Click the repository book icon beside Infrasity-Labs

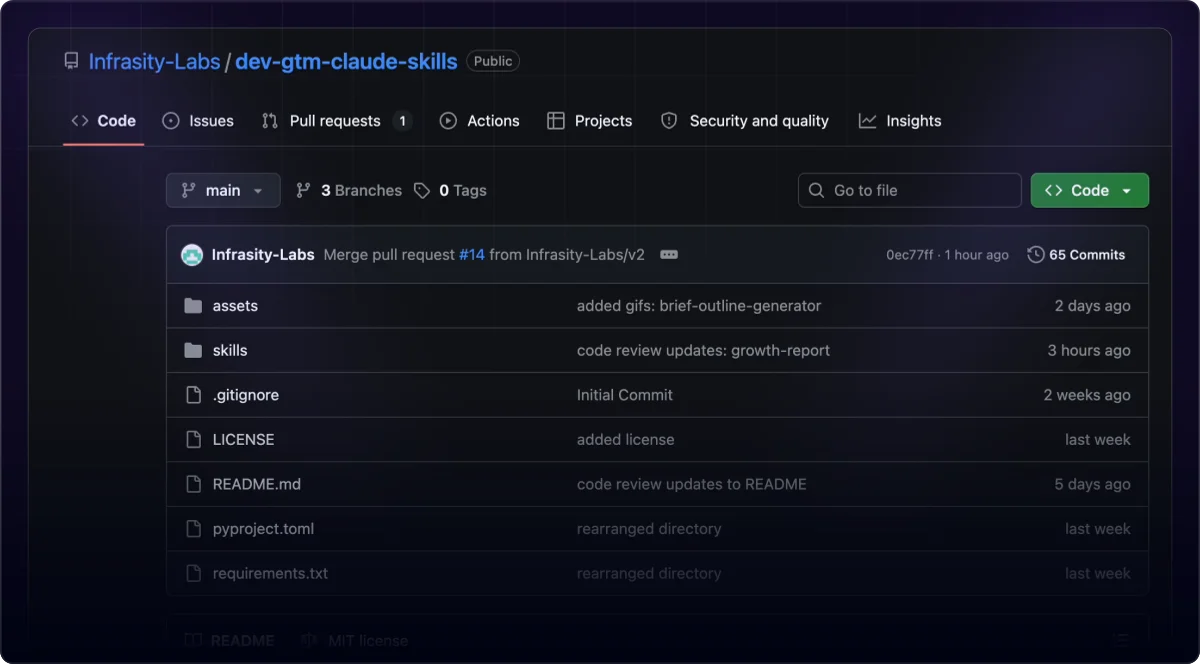click(x=71, y=61)
